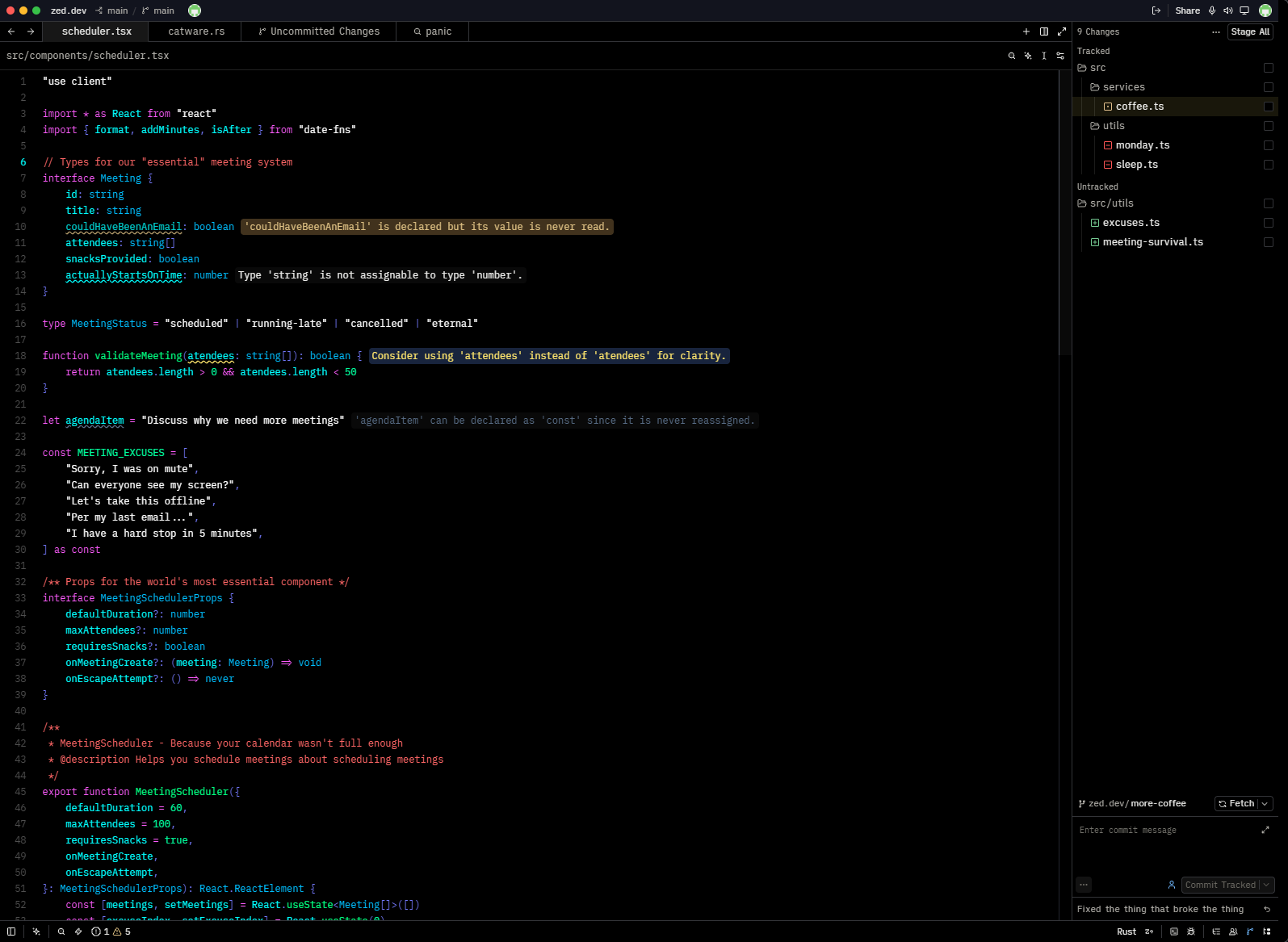The image size is (1288, 942).
Task: Show diagnostics with 1 error 5 warnings
Action: [111, 932]
